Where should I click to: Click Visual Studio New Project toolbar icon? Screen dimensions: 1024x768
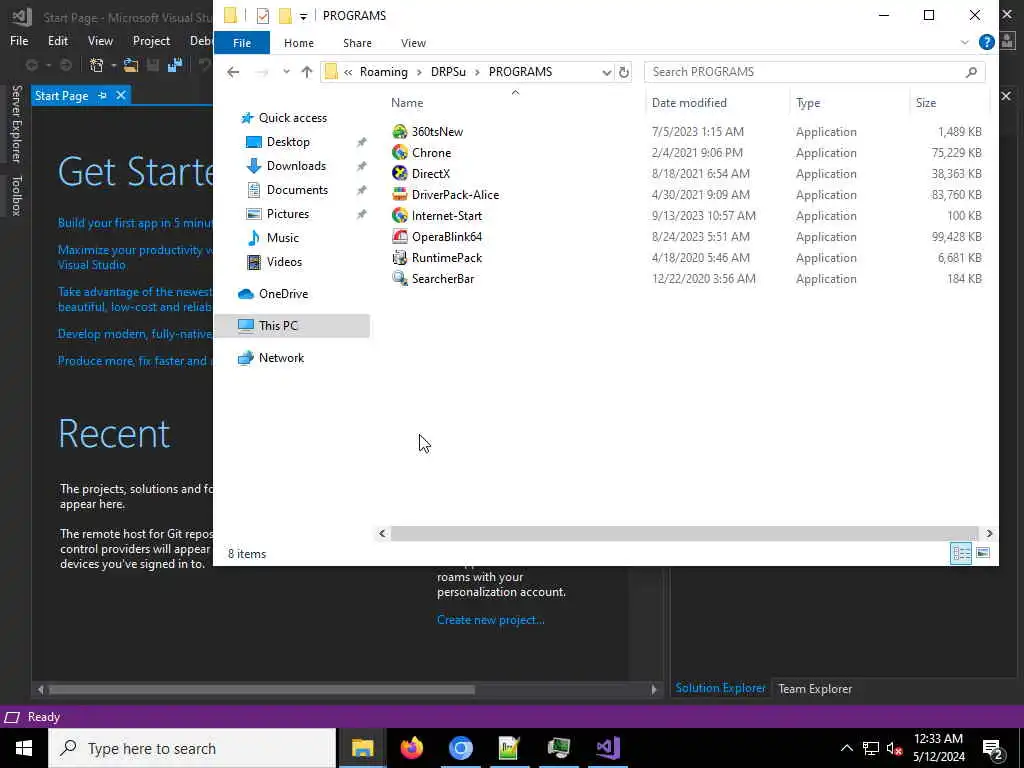[97, 65]
